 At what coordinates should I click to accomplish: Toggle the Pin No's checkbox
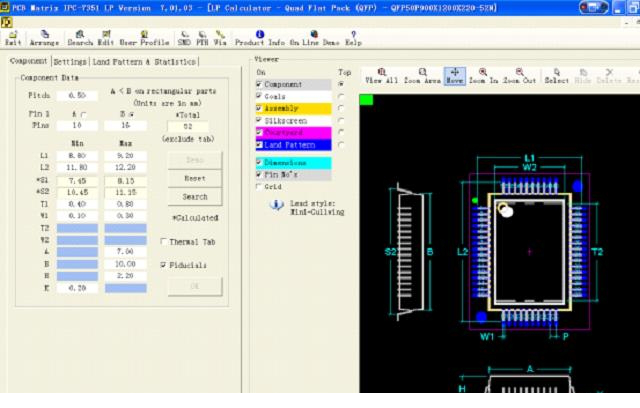pos(259,174)
